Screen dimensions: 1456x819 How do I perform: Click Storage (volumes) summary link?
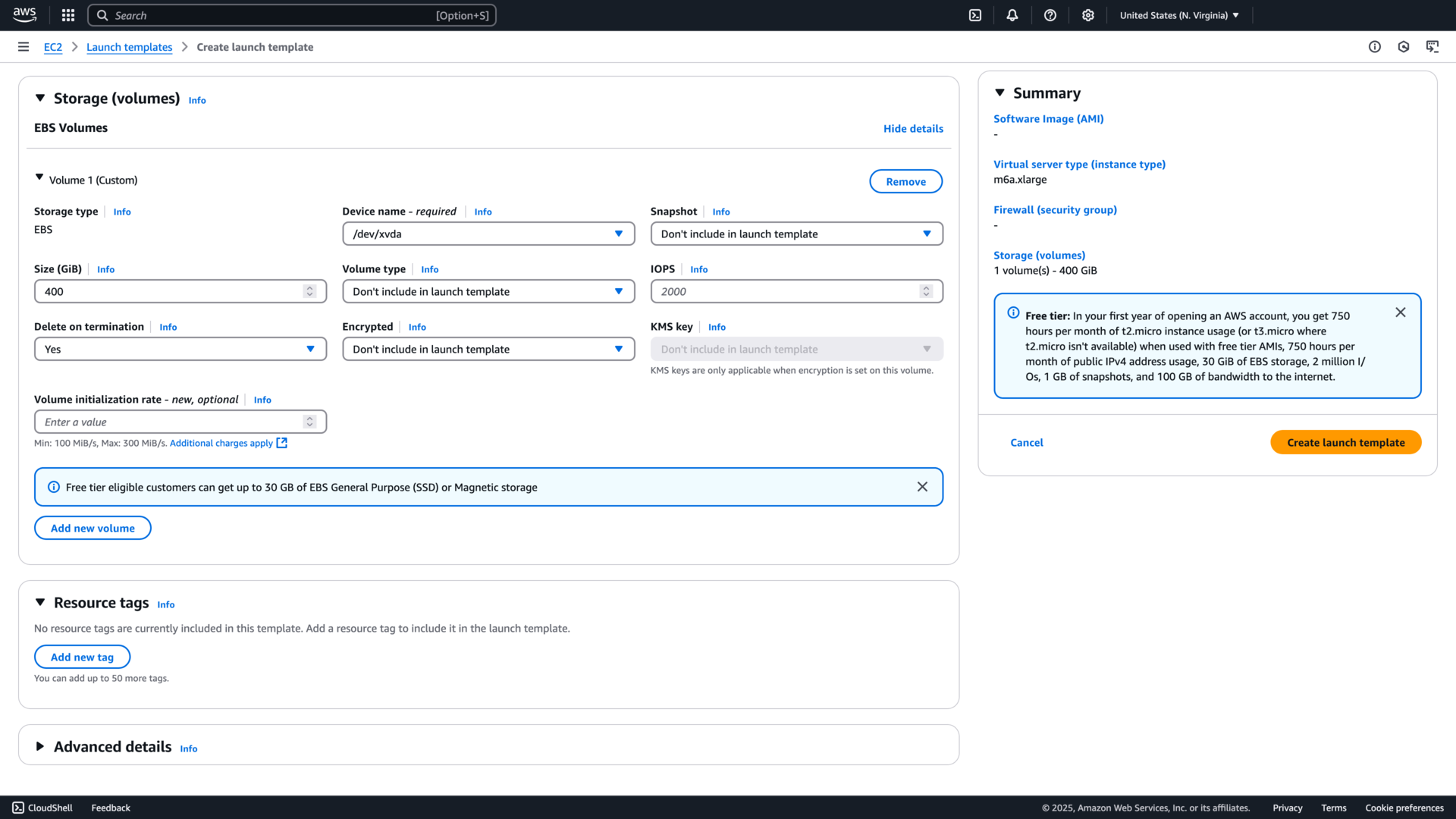coord(1039,256)
